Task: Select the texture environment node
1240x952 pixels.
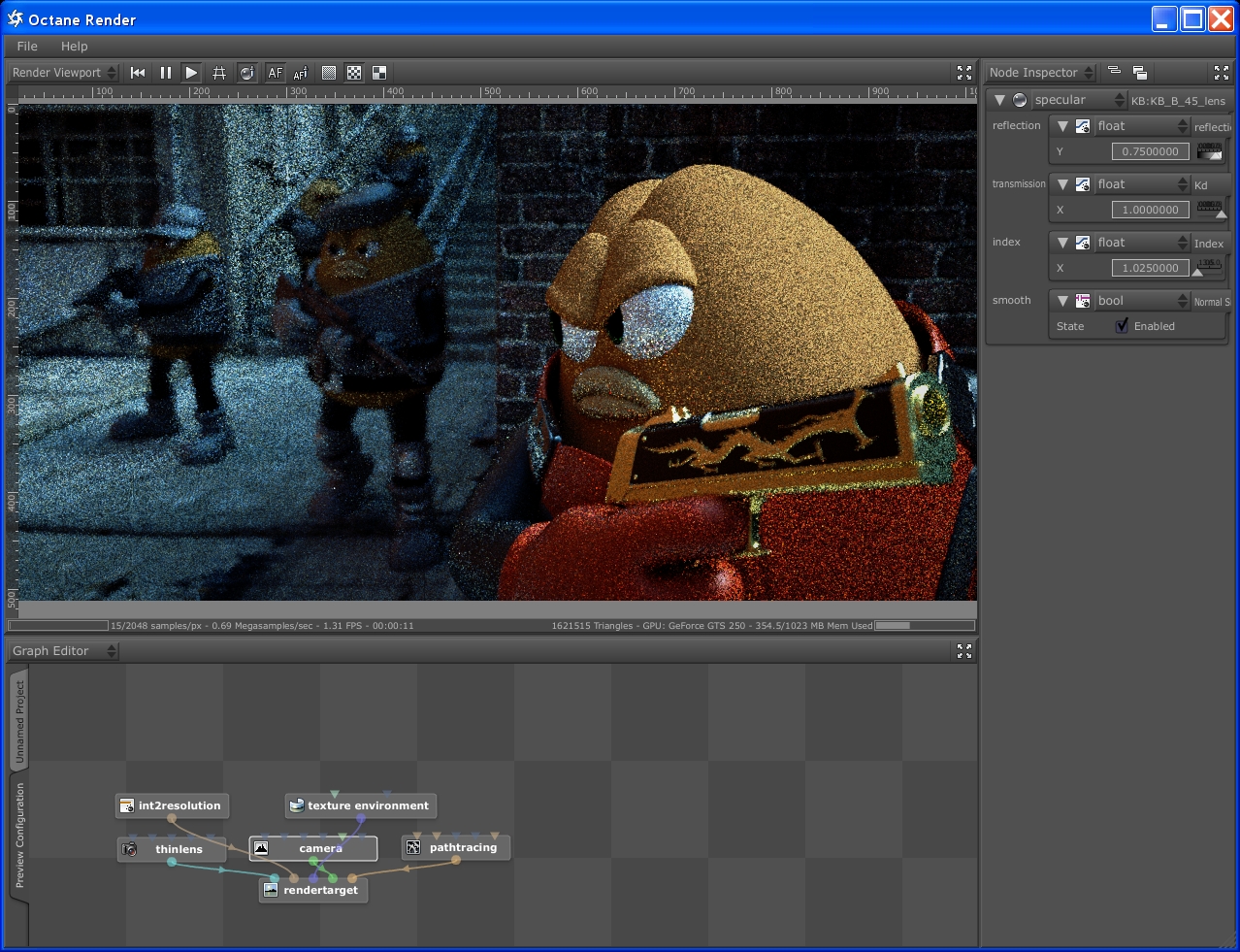Action: (x=361, y=805)
